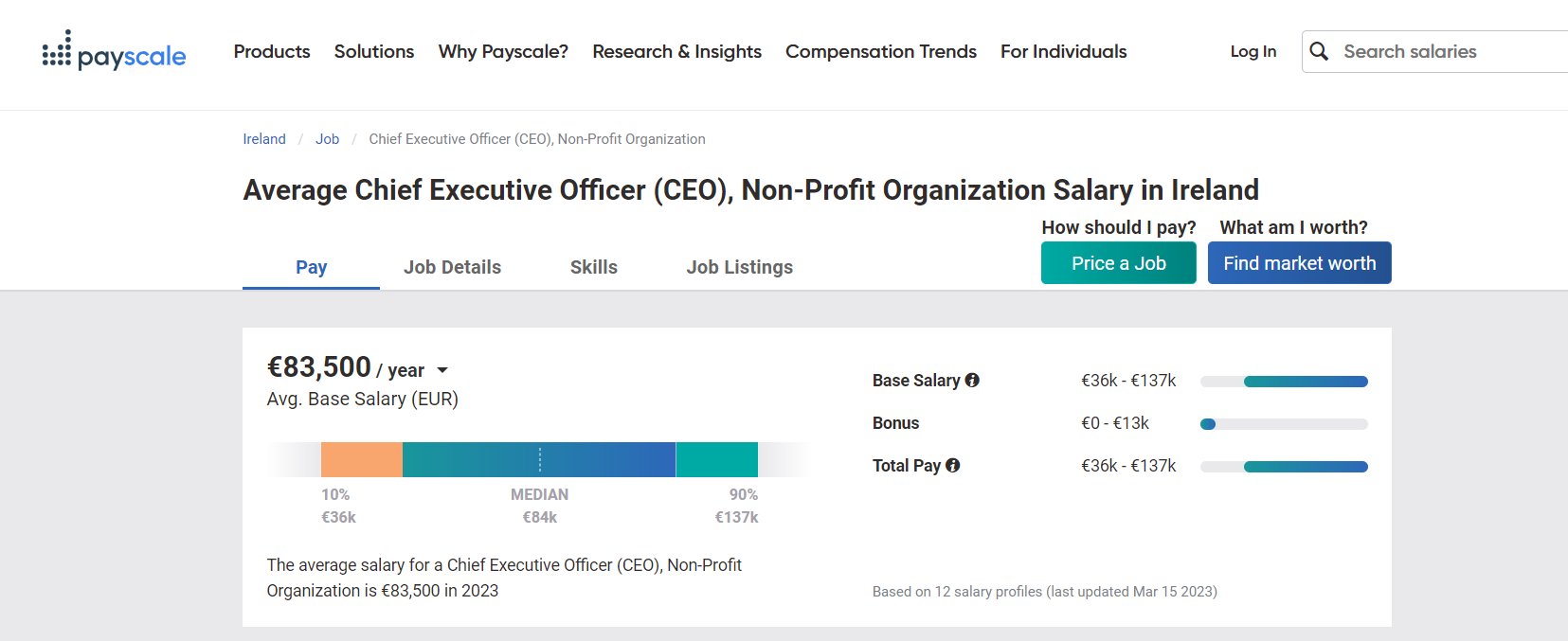The height and width of the screenshot is (641, 1568).
Task: Open the Why Payscale? menu
Action: (x=503, y=51)
